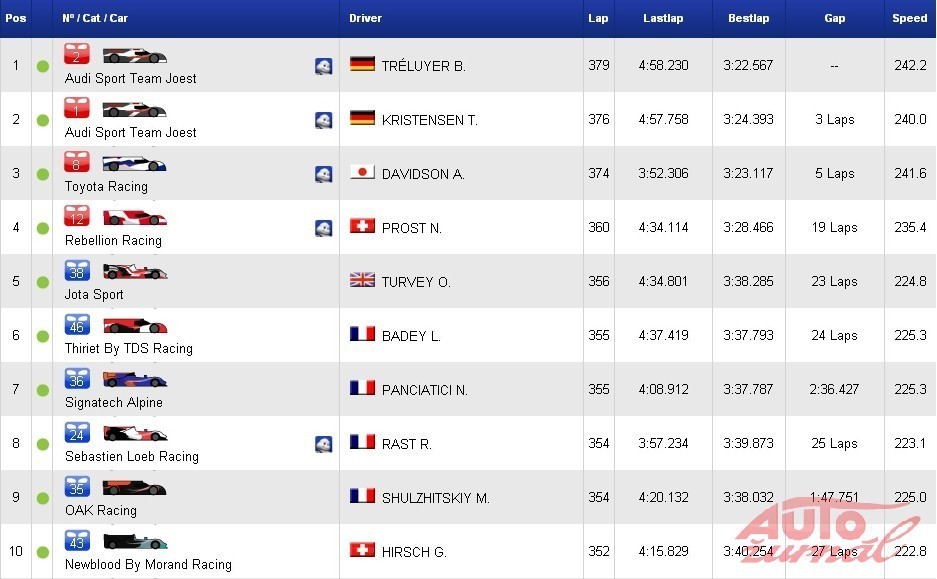Click the German flag beside Kristensen T.

tap(362, 119)
